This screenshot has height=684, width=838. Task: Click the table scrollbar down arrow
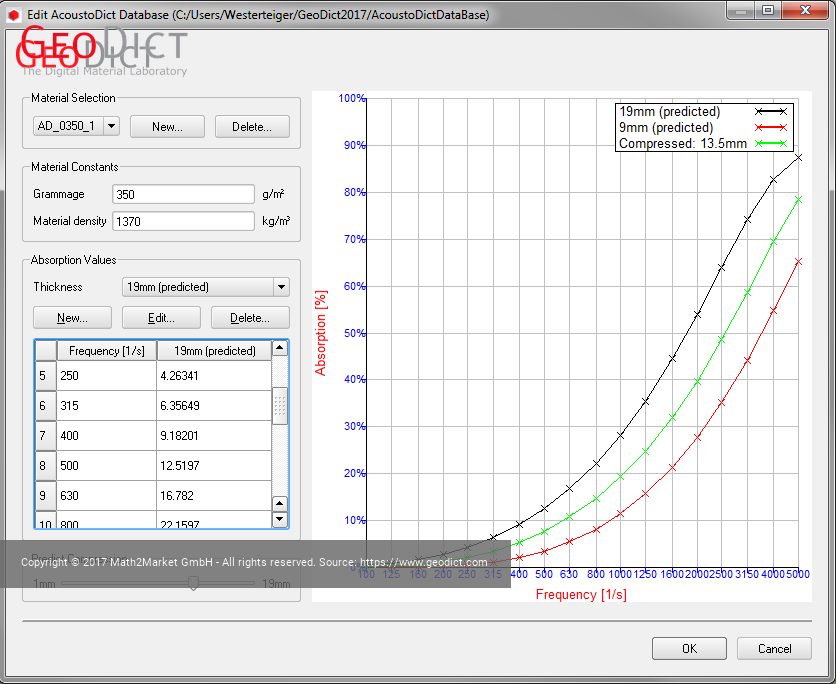click(x=280, y=505)
